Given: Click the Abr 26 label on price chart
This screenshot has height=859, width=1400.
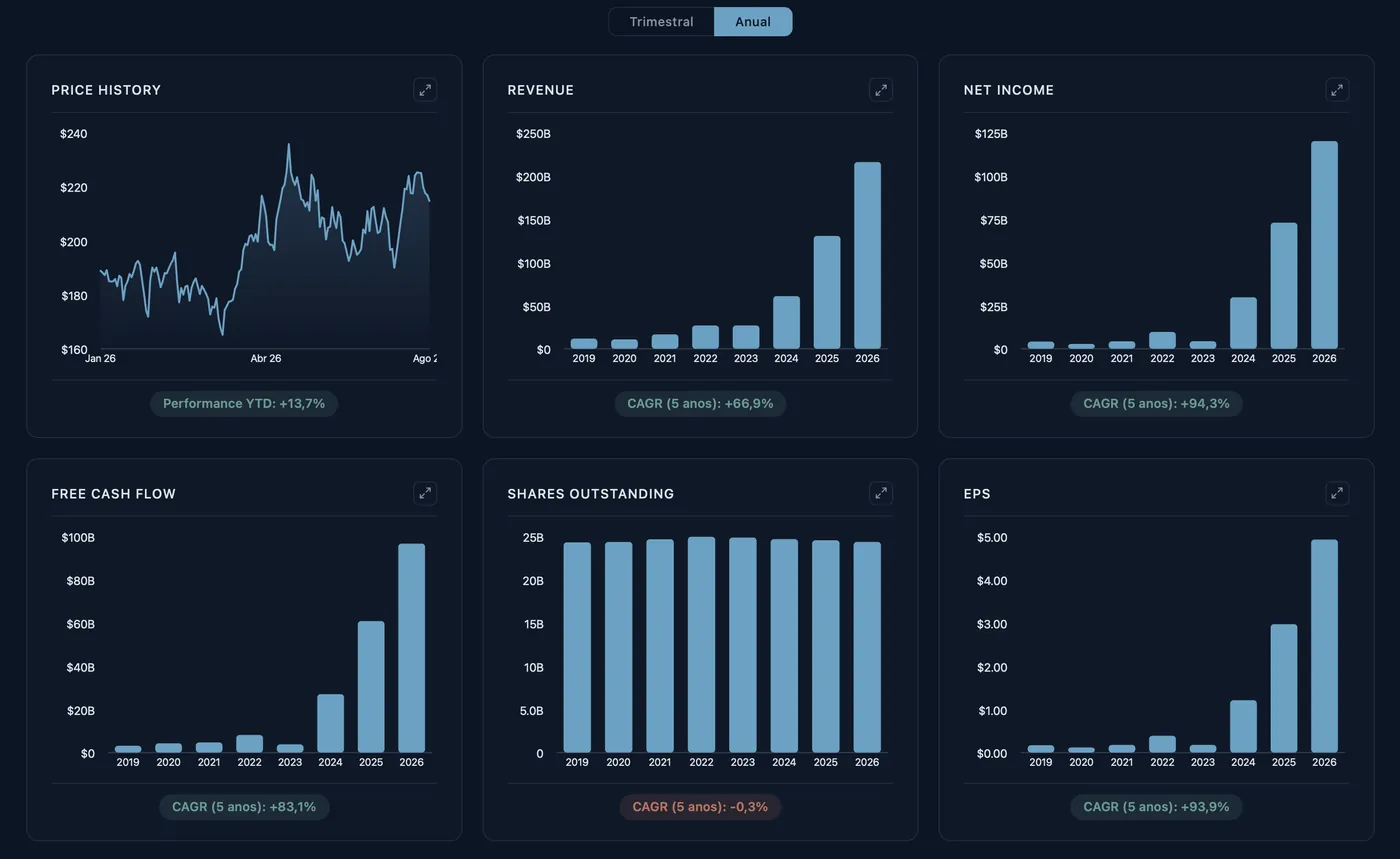Looking at the screenshot, I should click(266, 358).
